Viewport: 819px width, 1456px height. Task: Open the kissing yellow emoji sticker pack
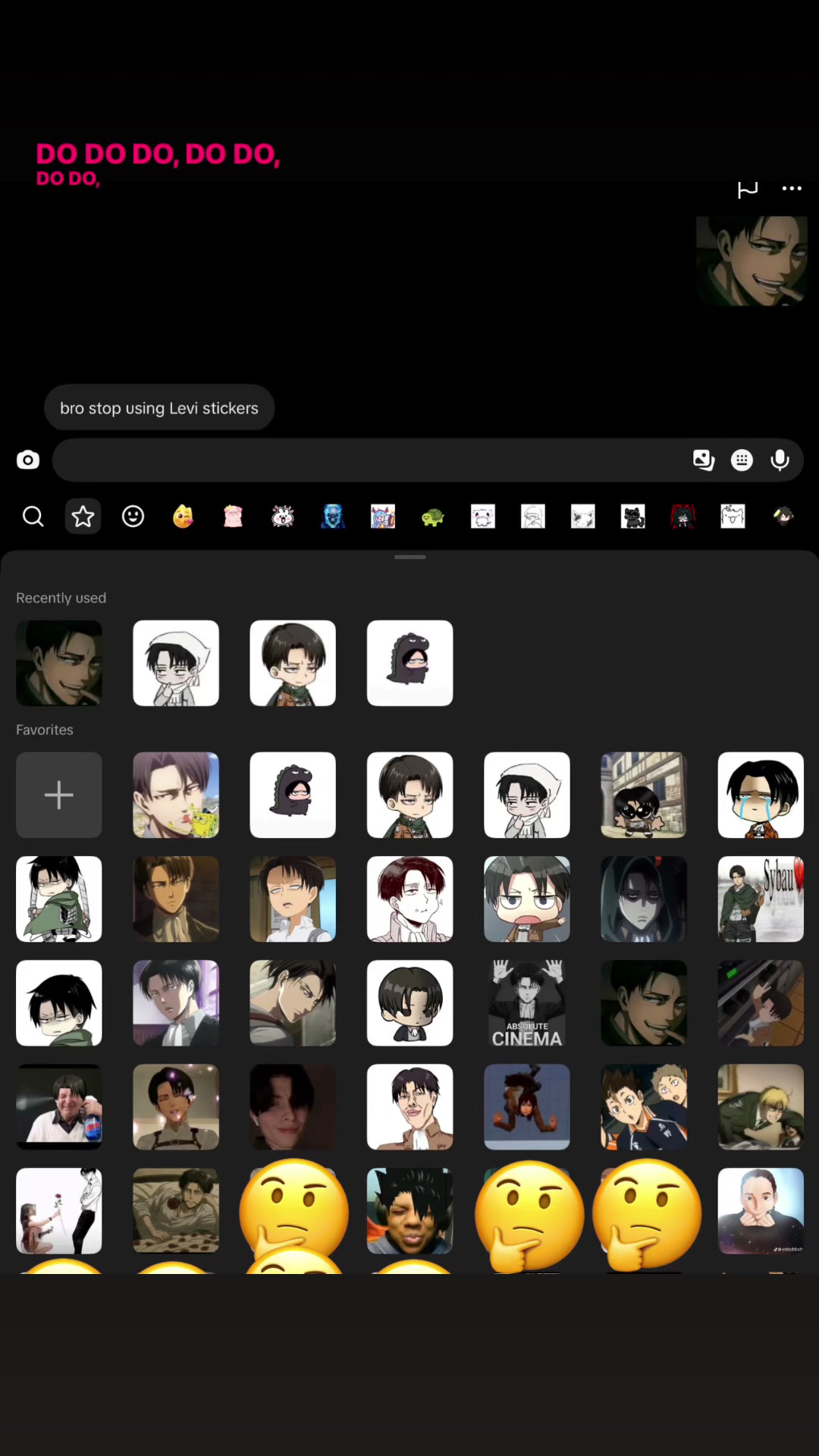click(183, 516)
